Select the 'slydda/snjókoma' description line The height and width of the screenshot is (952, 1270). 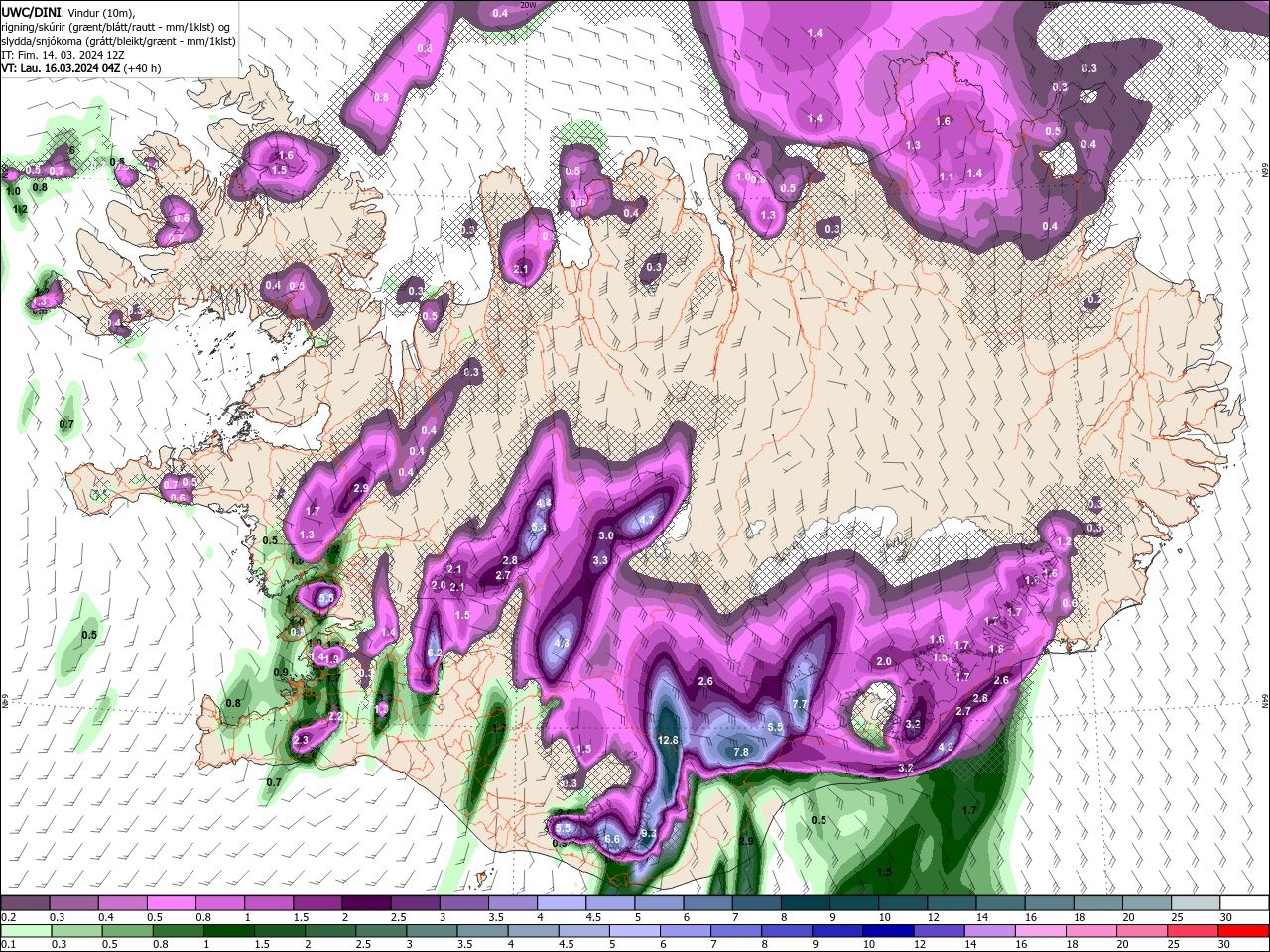pos(117,41)
